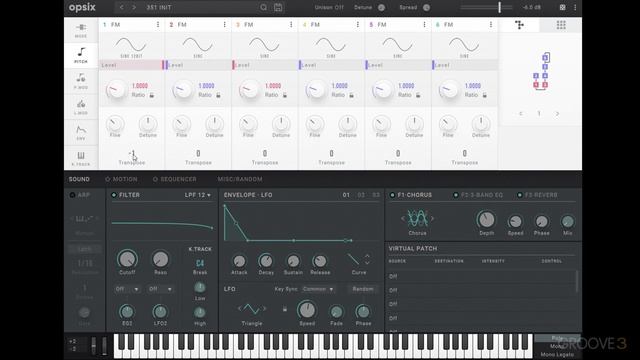The height and width of the screenshot is (360, 640).
Task: Click the Chorus Depth knob
Action: 486,220
